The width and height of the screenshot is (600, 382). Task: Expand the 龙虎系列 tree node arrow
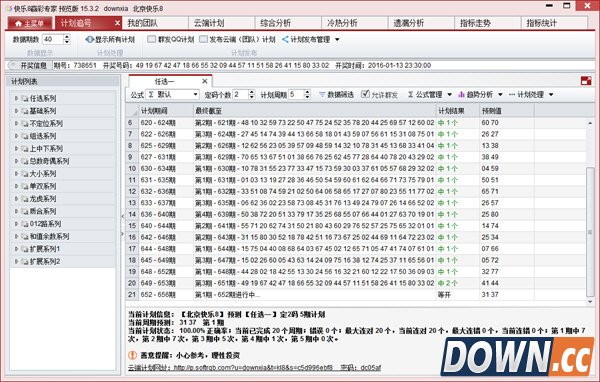pyautogui.click(x=16, y=199)
